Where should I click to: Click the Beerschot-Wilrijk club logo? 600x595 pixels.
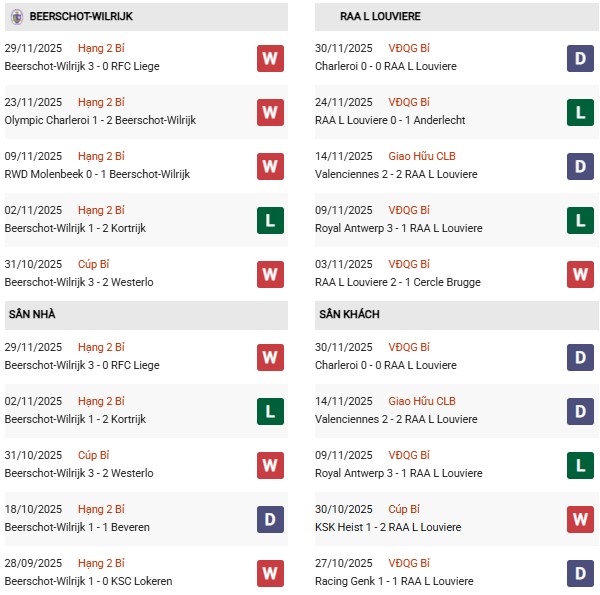coord(16,16)
